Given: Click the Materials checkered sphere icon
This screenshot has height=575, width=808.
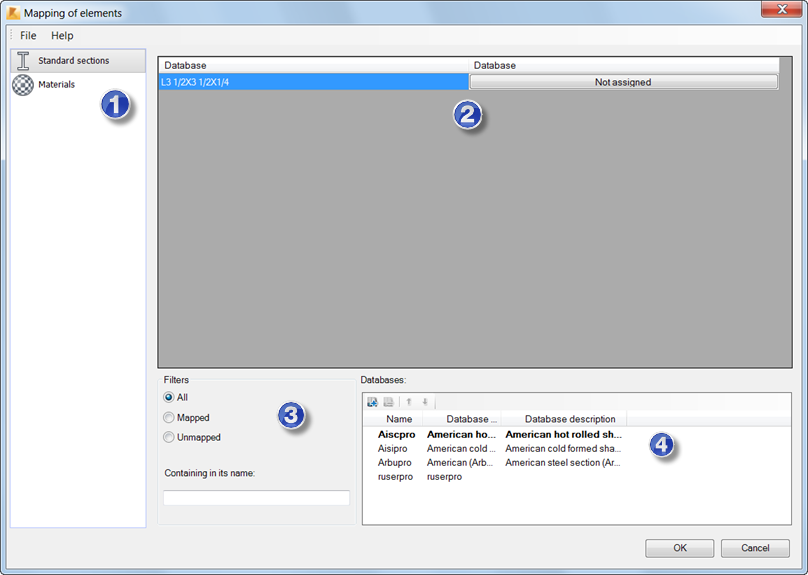Looking at the screenshot, I should [23, 85].
